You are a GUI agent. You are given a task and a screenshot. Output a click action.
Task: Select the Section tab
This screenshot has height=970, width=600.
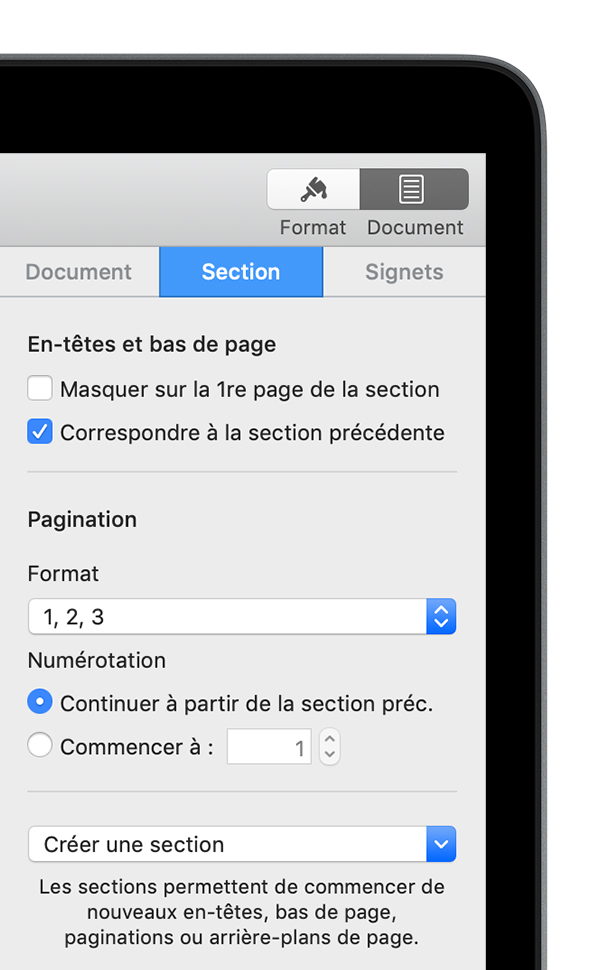tap(241, 272)
